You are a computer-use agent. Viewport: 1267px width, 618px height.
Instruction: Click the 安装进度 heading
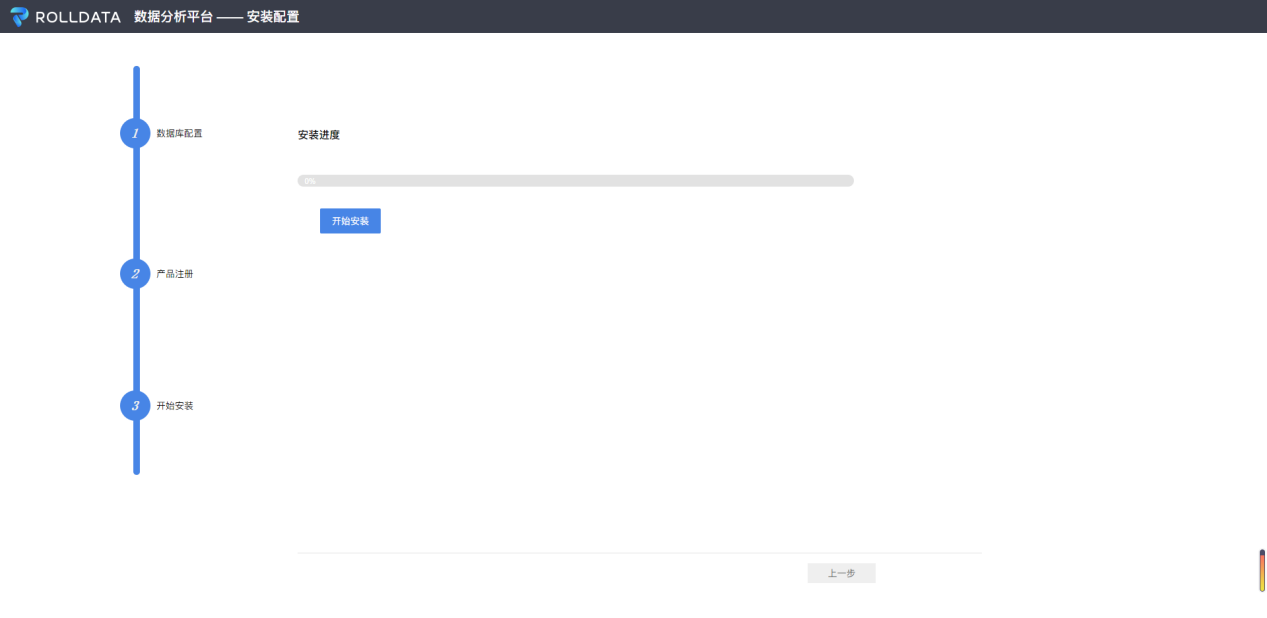tap(319, 135)
